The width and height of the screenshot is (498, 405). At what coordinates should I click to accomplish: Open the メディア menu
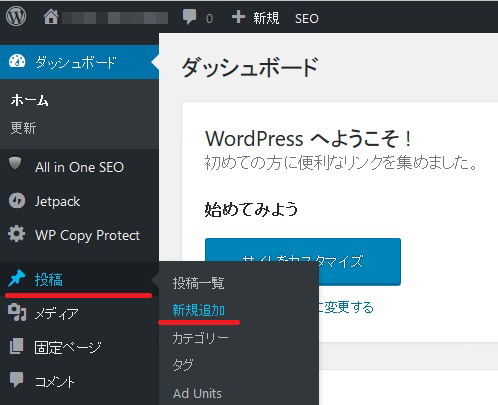coord(57,314)
